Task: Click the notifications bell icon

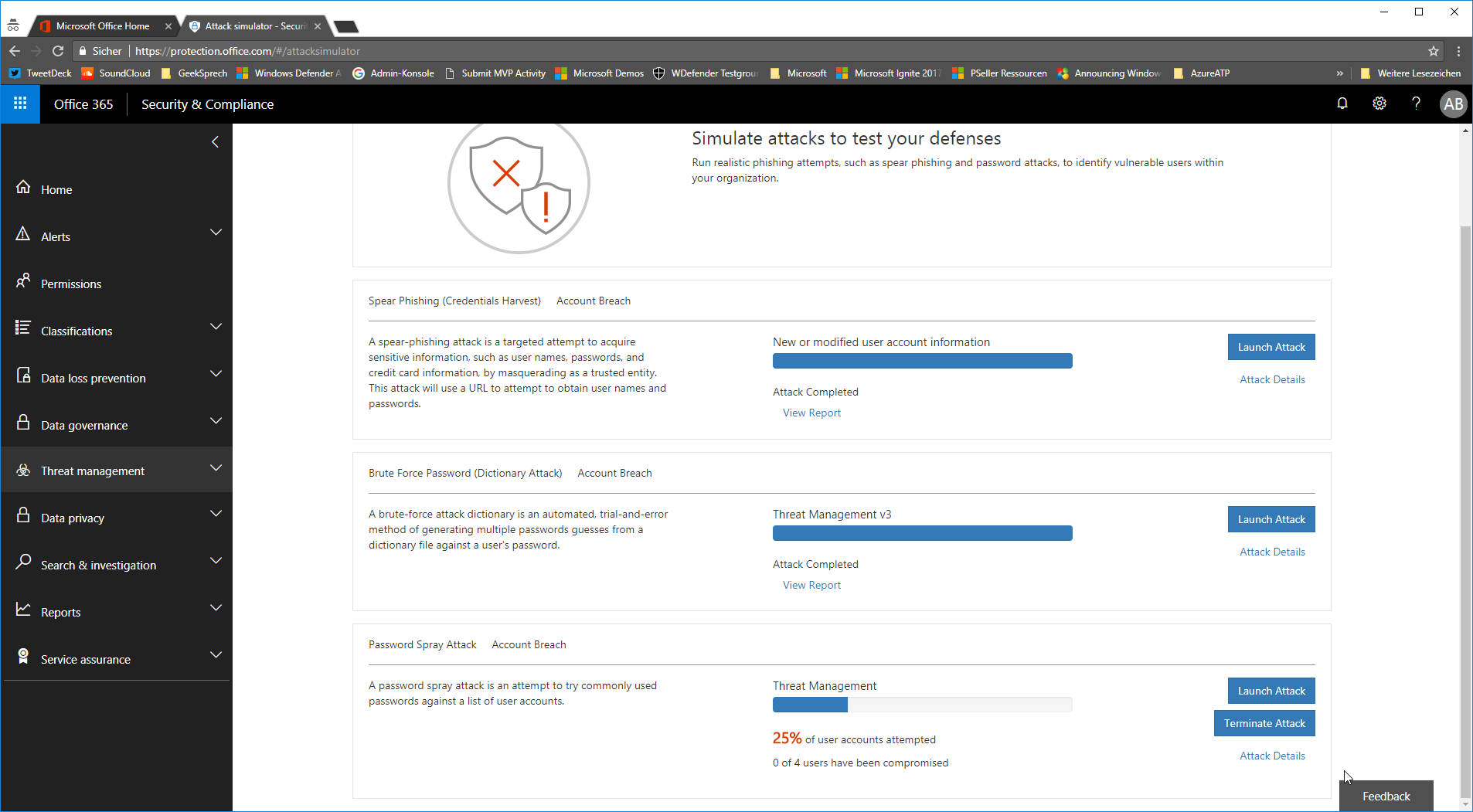Action: coord(1342,103)
